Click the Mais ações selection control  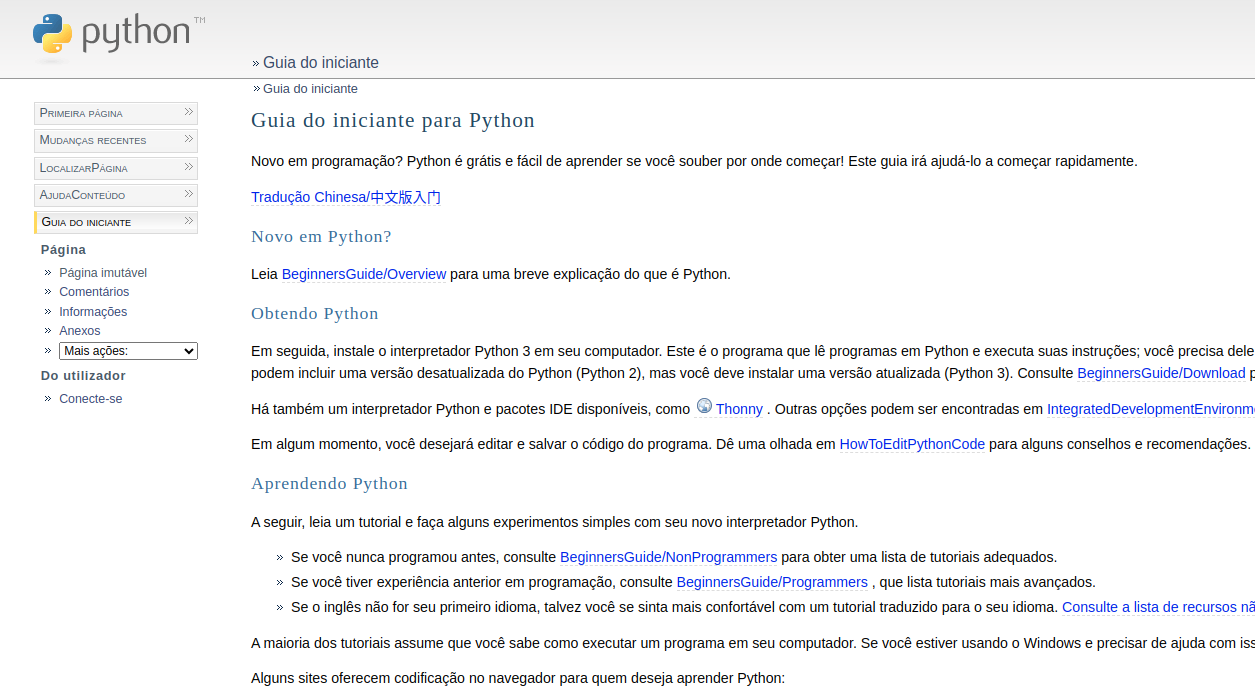(x=128, y=350)
